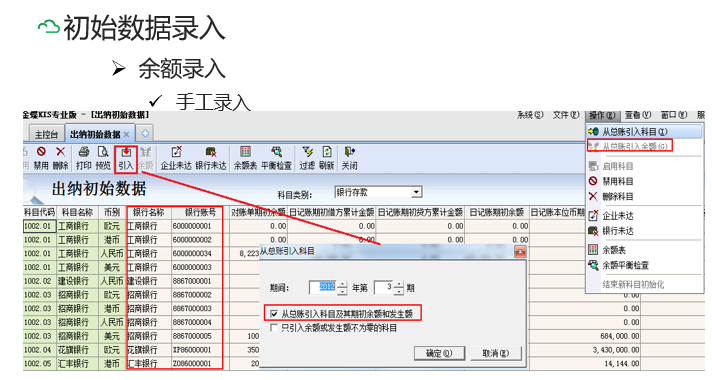
Task: Select the 1002.02 subject code cell
Action: pos(40,281)
